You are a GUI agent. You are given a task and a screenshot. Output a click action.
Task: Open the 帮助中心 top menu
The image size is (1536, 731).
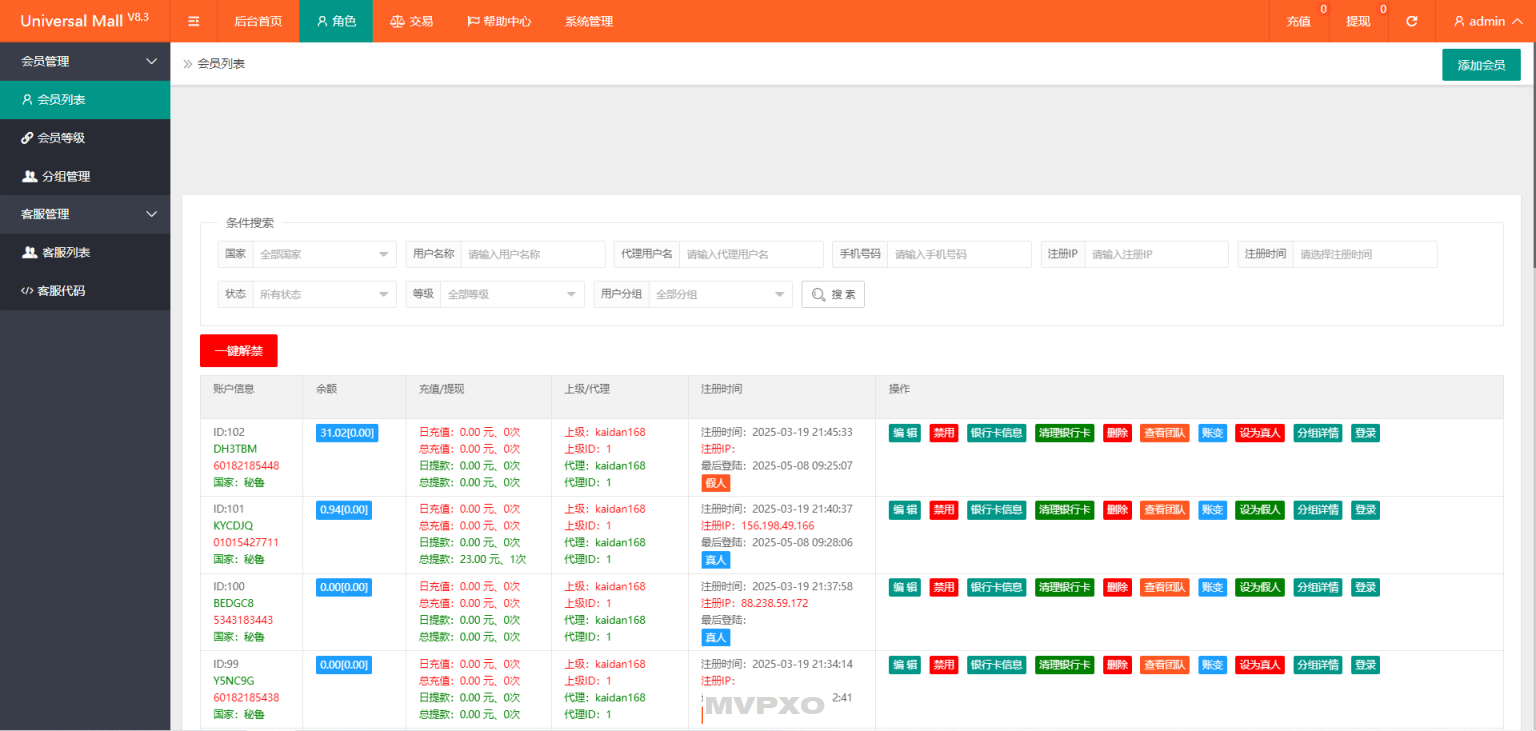pos(499,21)
